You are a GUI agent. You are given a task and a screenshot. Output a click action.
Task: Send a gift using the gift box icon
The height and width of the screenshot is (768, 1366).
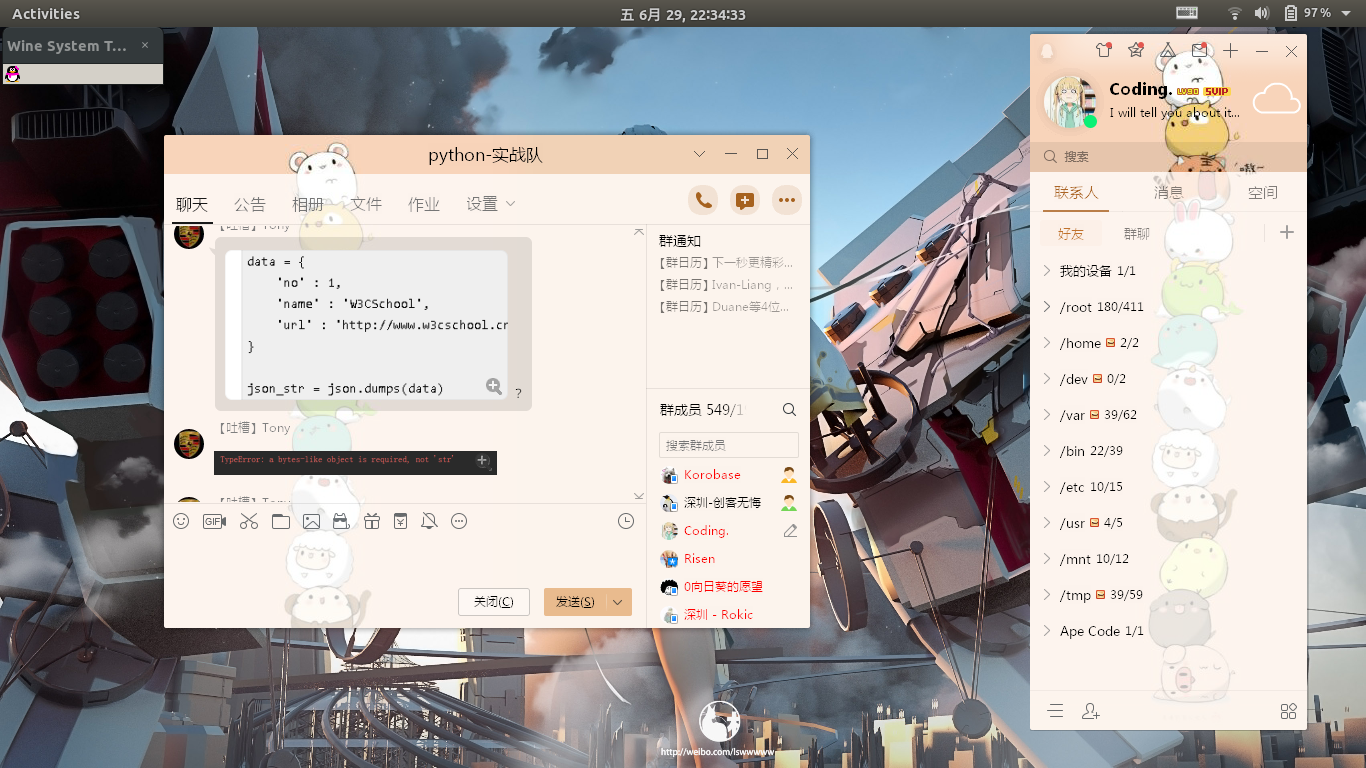371,521
